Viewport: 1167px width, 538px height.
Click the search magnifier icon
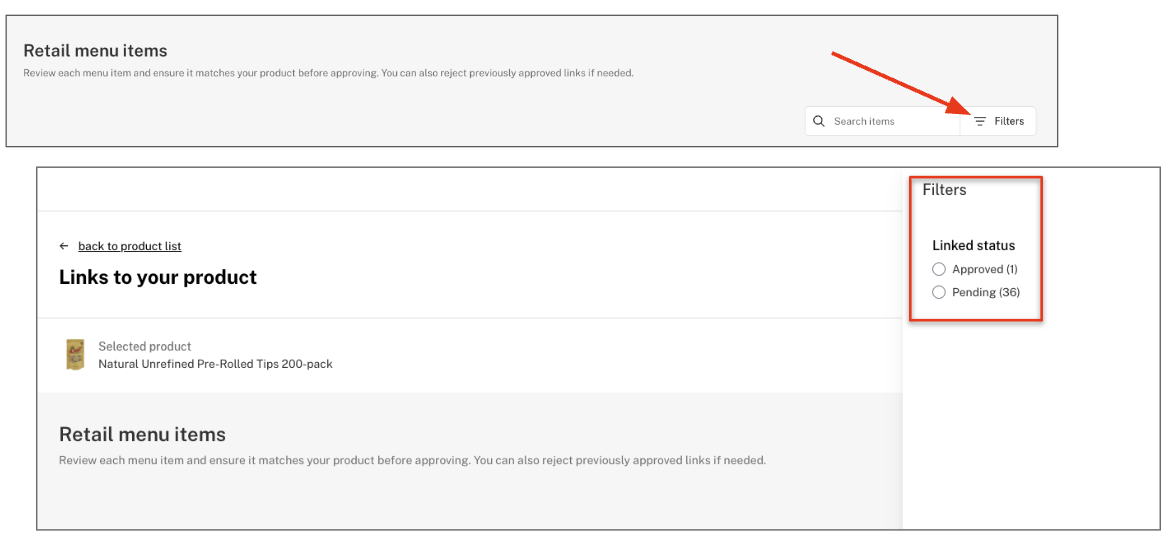[x=819, y=121]
